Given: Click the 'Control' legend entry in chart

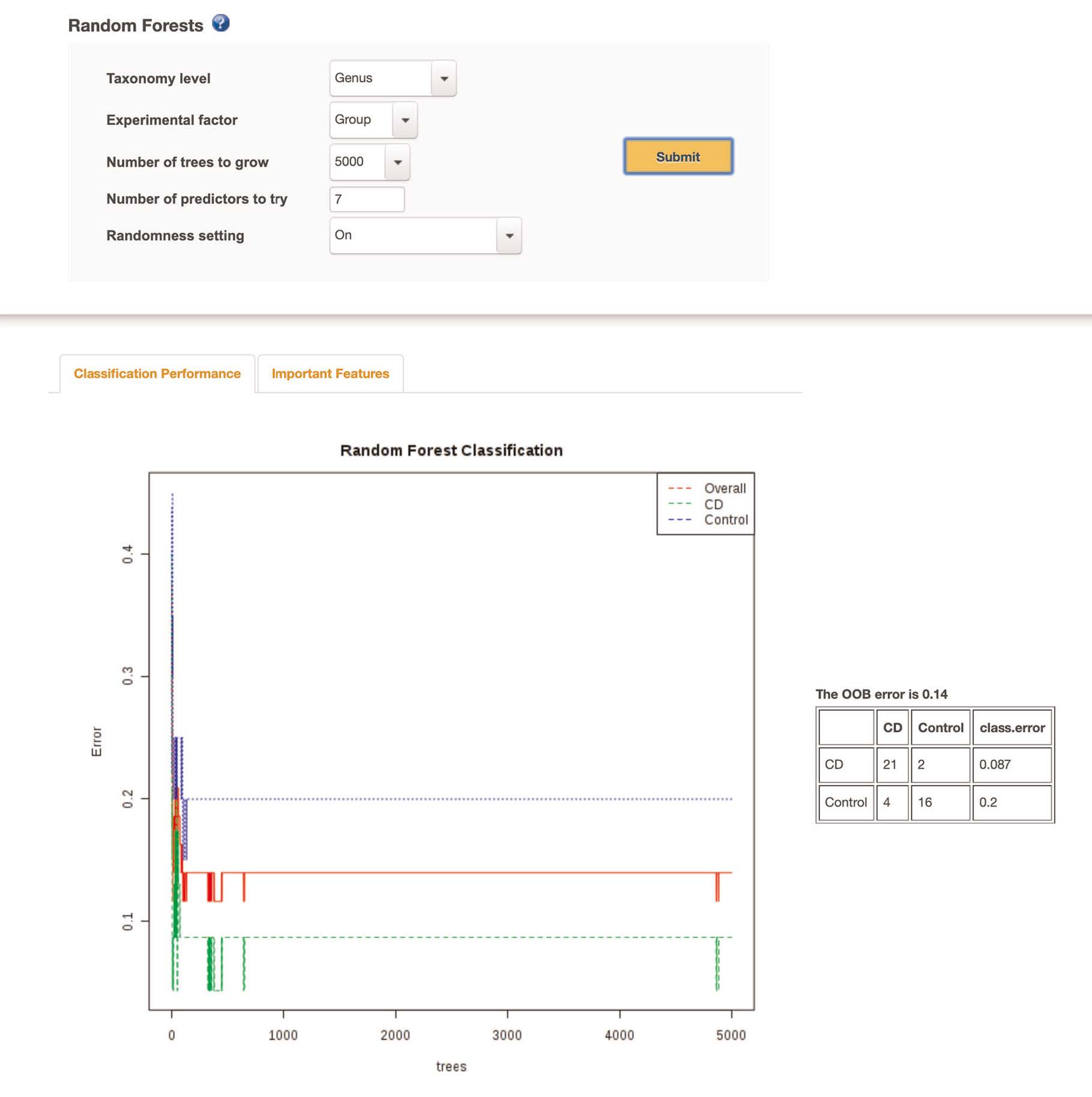Looking at the screenshot, I should point(726,520).
